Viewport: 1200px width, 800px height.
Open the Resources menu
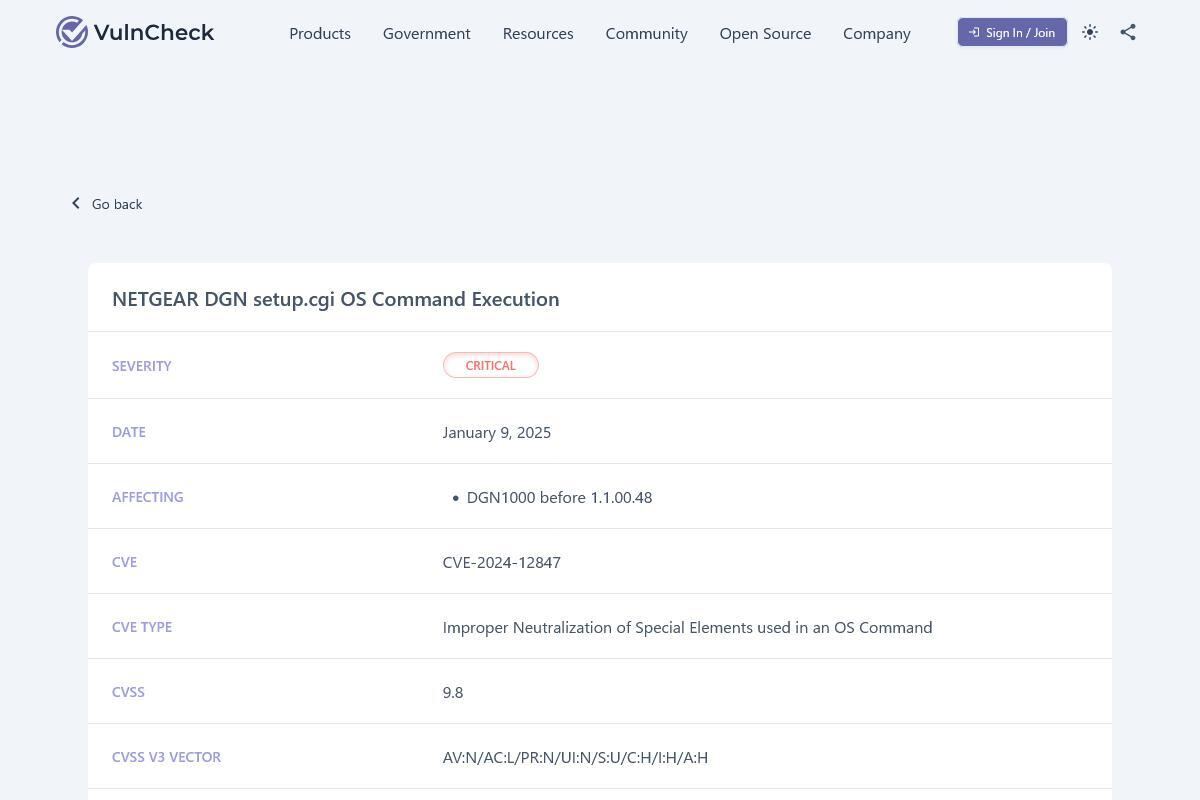click(538, 33)
